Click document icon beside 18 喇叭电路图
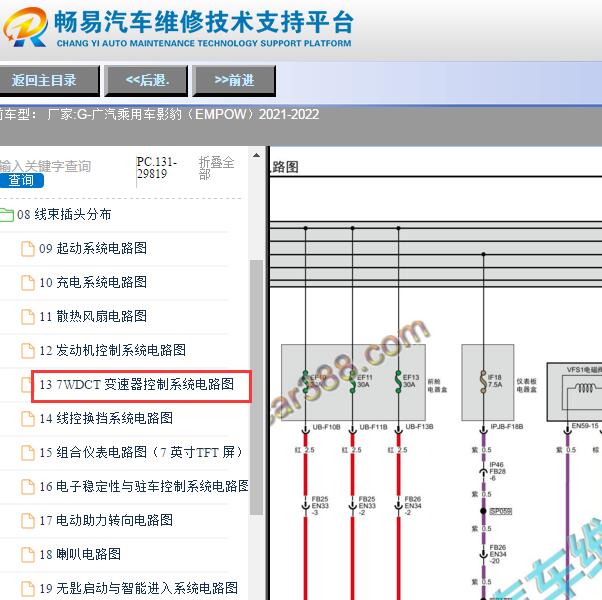 [28, 554]
